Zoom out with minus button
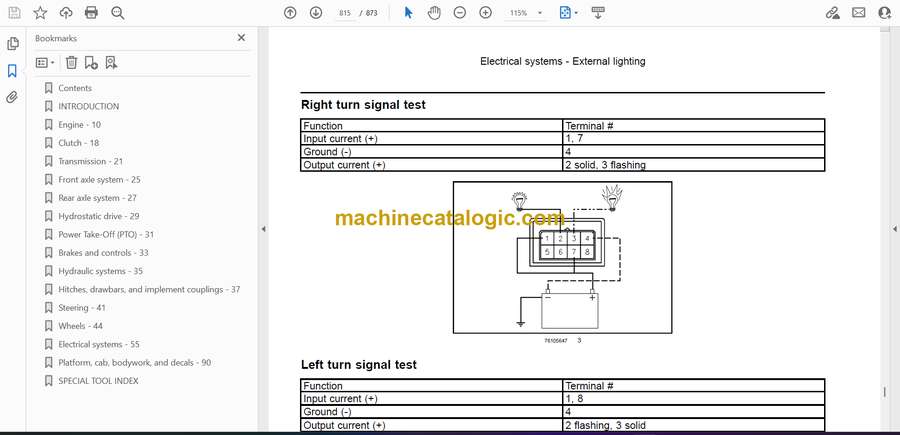Image resolution: width=900 pixels, height=435 pixels. pyautogui.click(x=460, y=13)
